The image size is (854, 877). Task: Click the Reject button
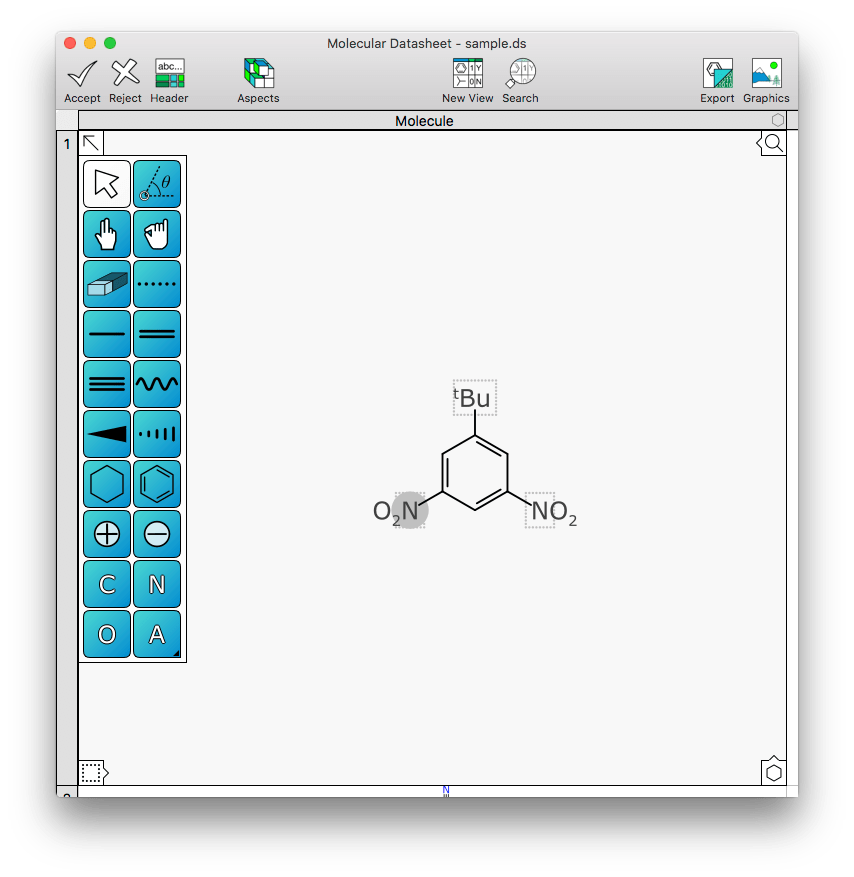(x=125, y=81)
